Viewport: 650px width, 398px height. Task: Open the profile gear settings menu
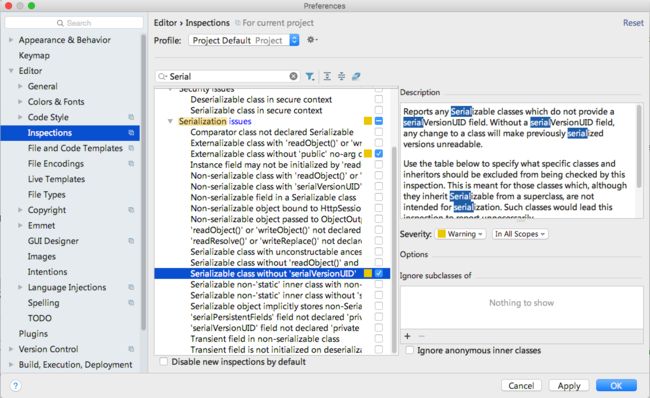[312, 40]
